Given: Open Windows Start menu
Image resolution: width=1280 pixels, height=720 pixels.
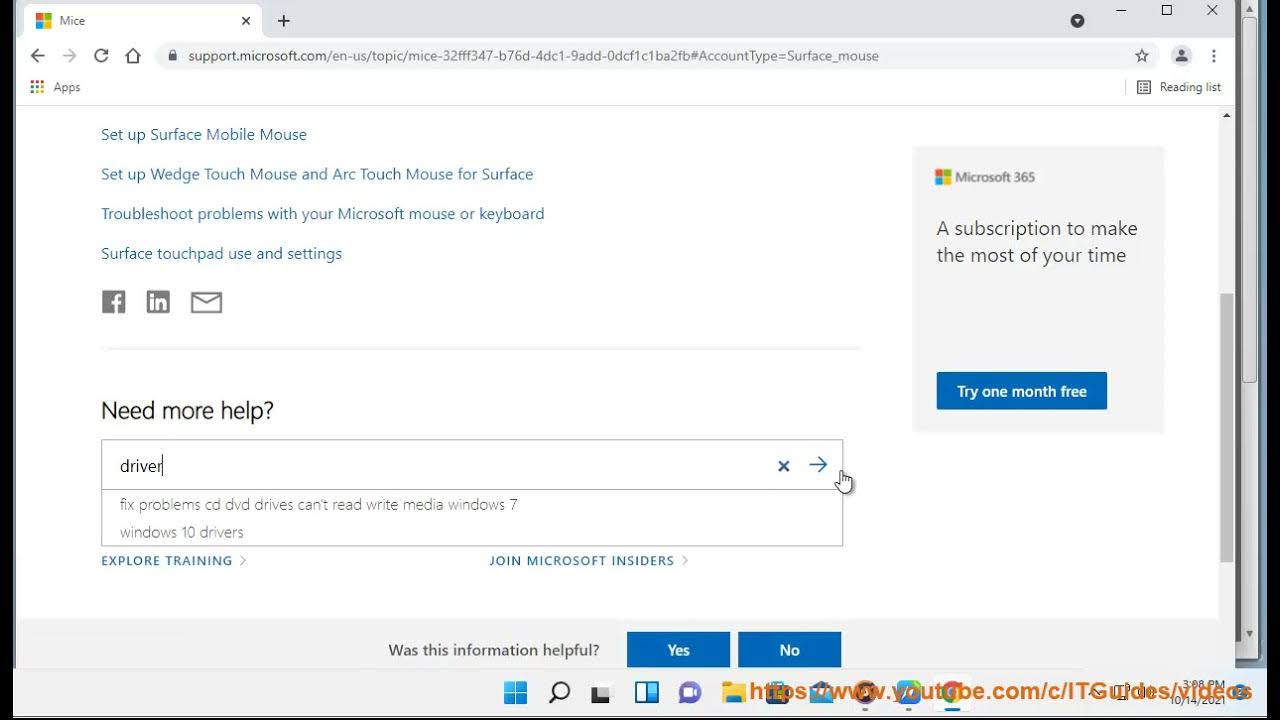Looking at the screenshot, I should point(515,692).
